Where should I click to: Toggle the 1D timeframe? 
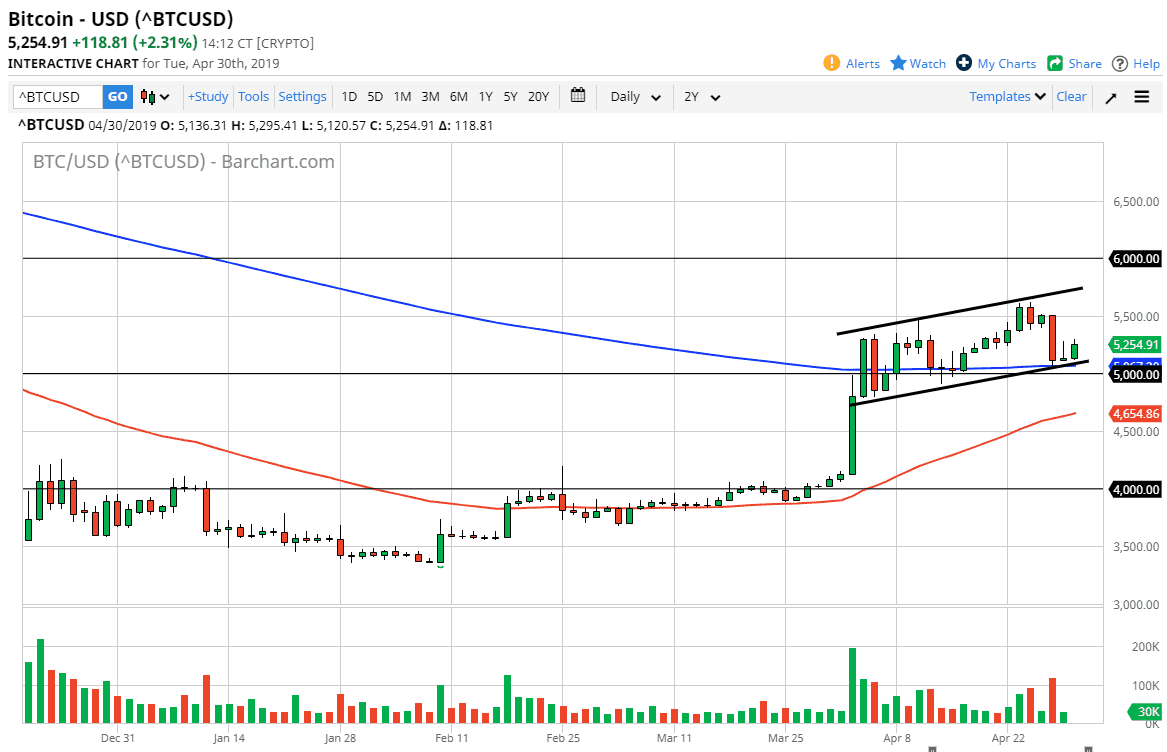coord(349,96)
